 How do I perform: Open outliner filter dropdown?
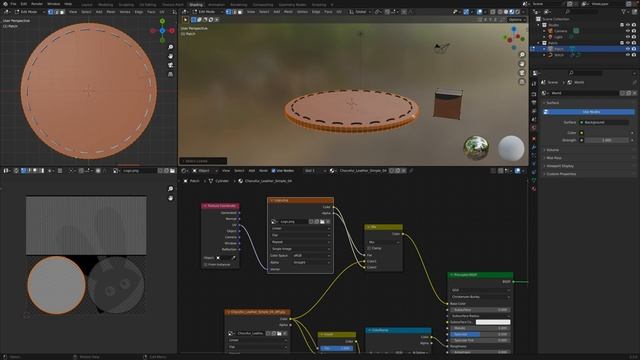(x=625, y=12)
